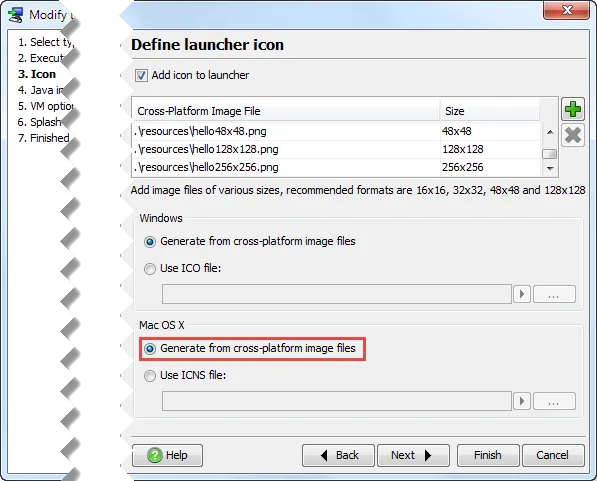The image size is (597, 481).
Task: Open ICO file variable arrow button
Action: click(x=522, y=294)
